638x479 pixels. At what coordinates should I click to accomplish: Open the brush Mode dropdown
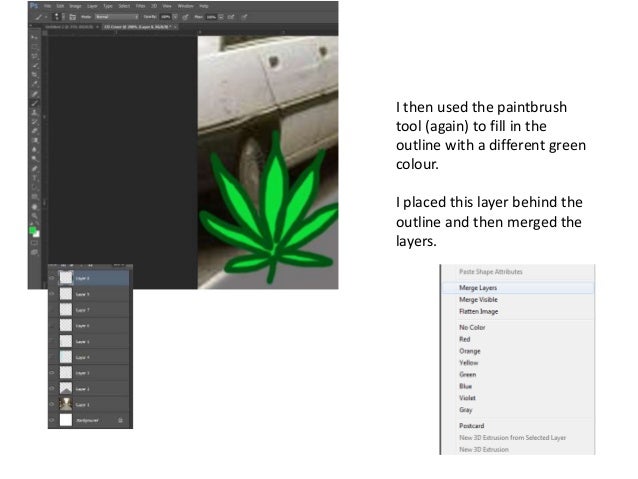click(x=117, y=17)
